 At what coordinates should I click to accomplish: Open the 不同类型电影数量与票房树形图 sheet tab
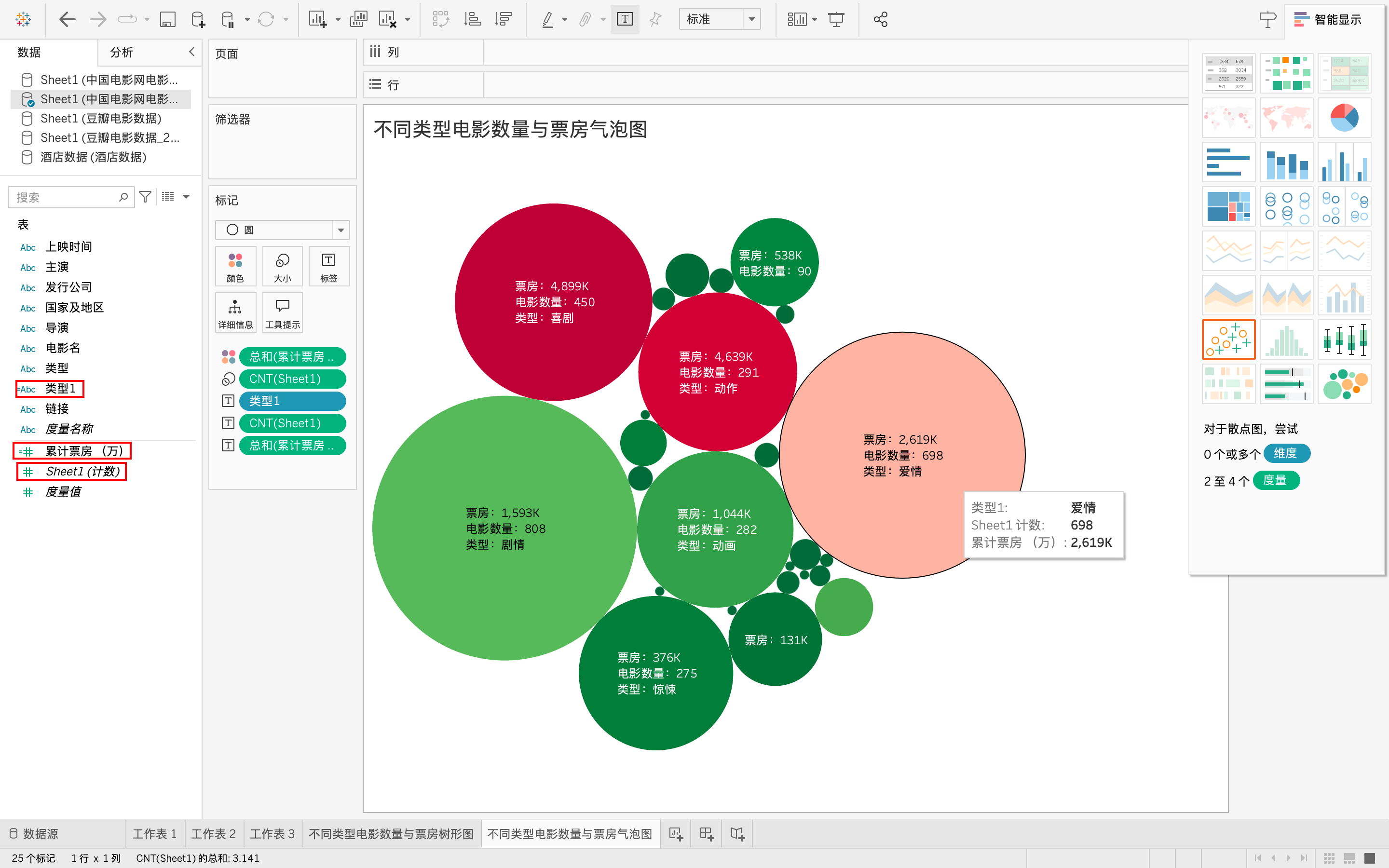pos(392,834)
